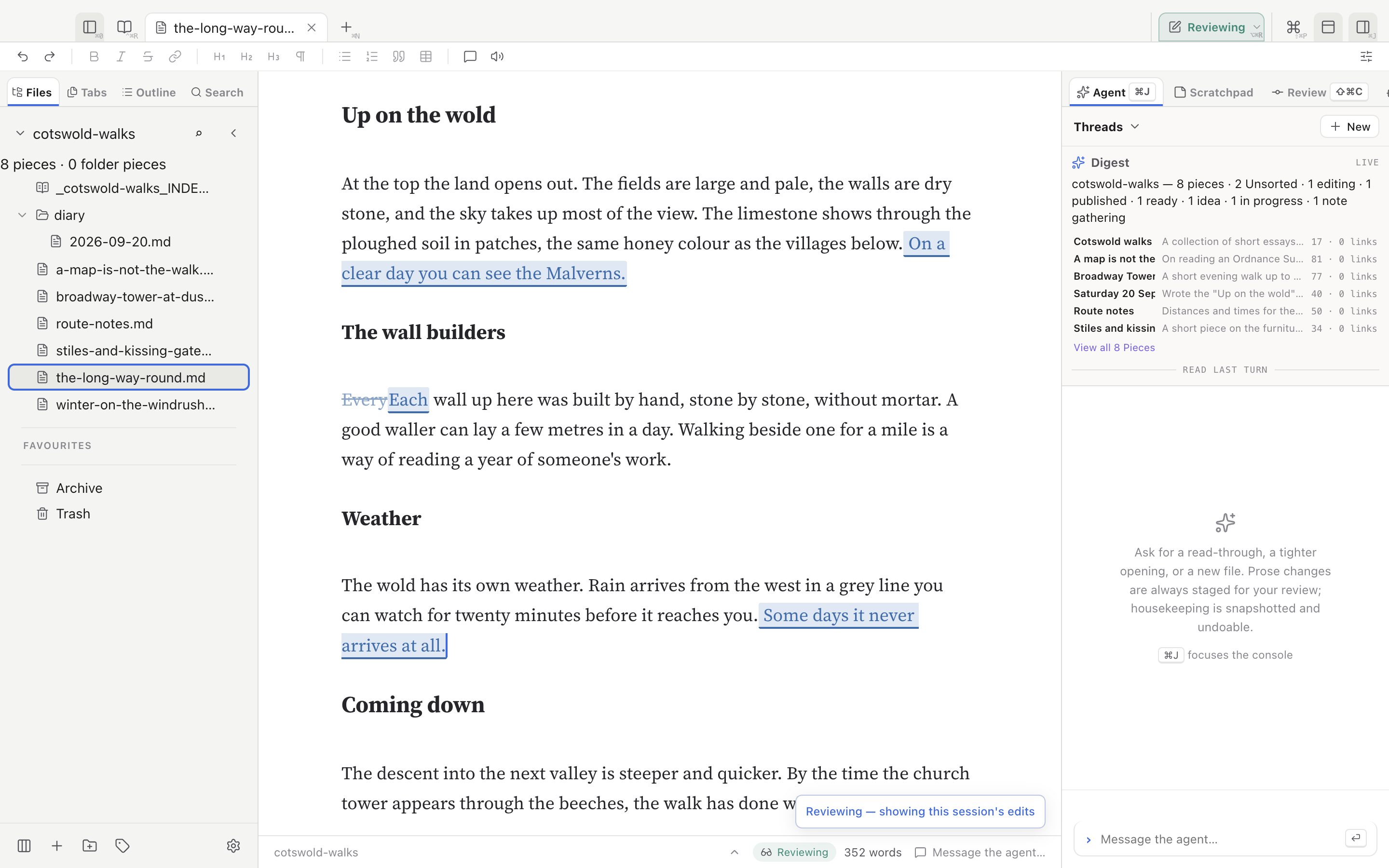Insert a bulleted list
This screenshot has width=1389, height=868.
[345, 56]
